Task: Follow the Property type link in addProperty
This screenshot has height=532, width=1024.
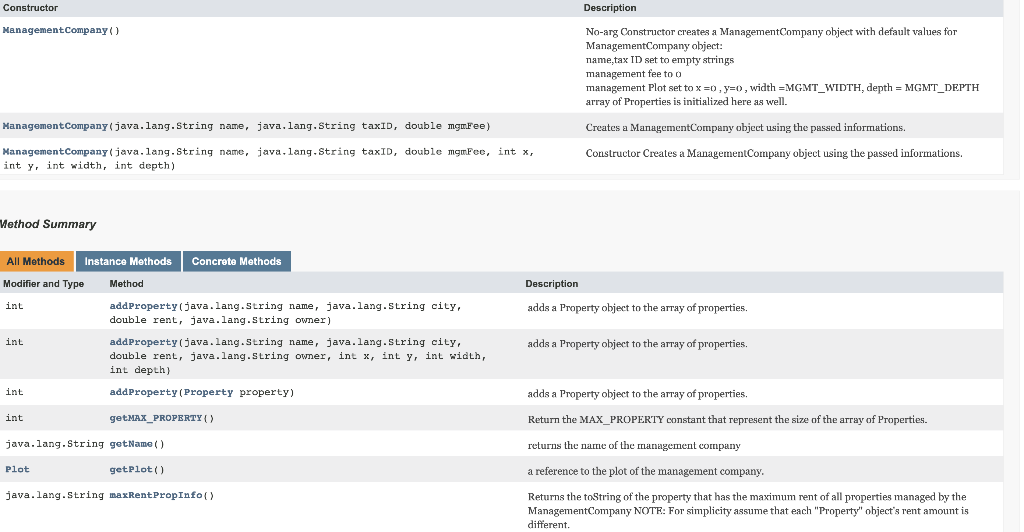Action: coord(208,392)
